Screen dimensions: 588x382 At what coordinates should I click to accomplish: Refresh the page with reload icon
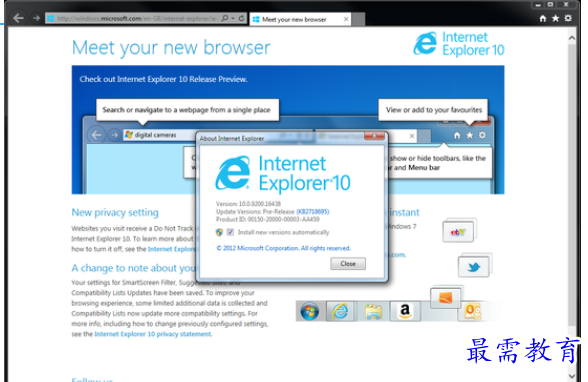pos(242,18)
